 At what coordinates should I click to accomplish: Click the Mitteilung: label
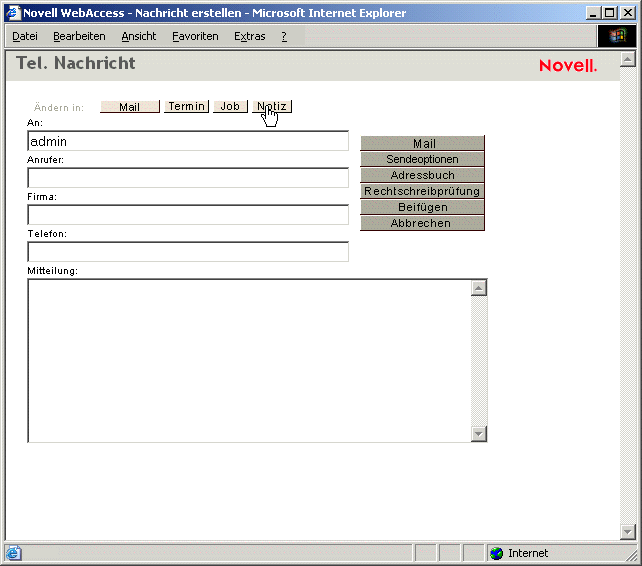click(x=52, y=271)
